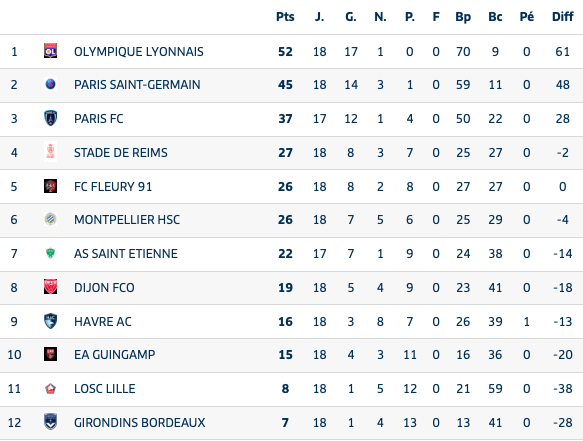Image resolution: width=583 pixels, height=441 pixels.
Task: Click the Stade de Reims logo
Action: tap(51, 152)
